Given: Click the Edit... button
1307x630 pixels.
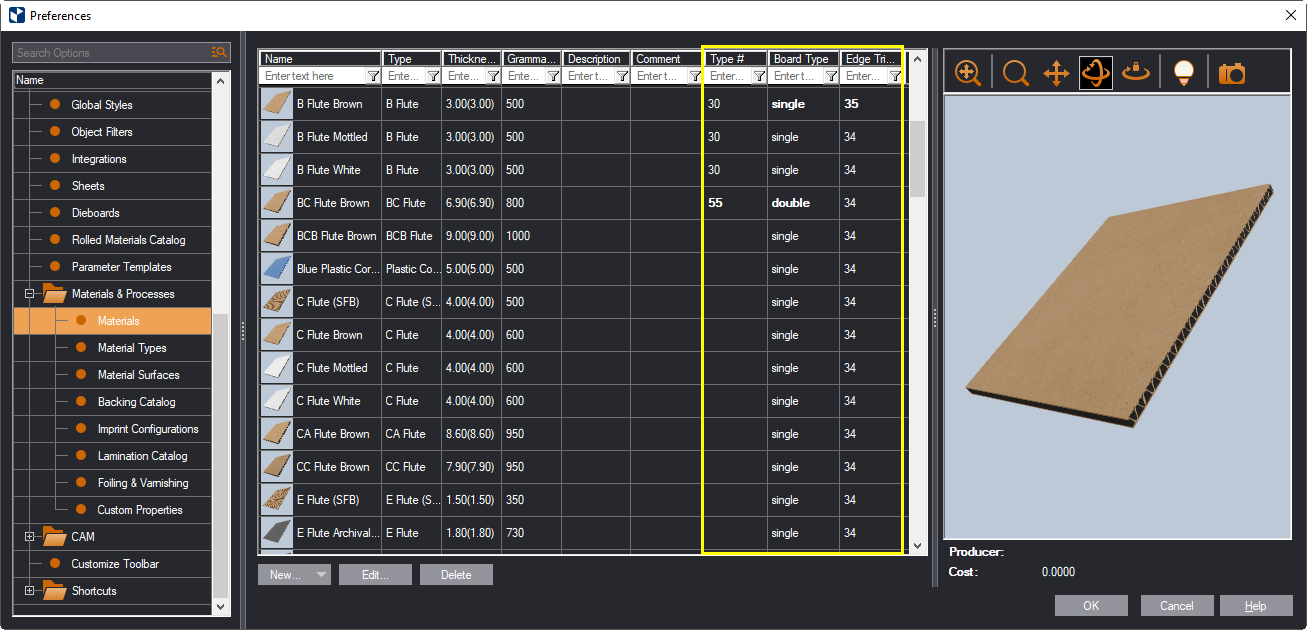Looking at the screenshot, I should click(375, 575).
